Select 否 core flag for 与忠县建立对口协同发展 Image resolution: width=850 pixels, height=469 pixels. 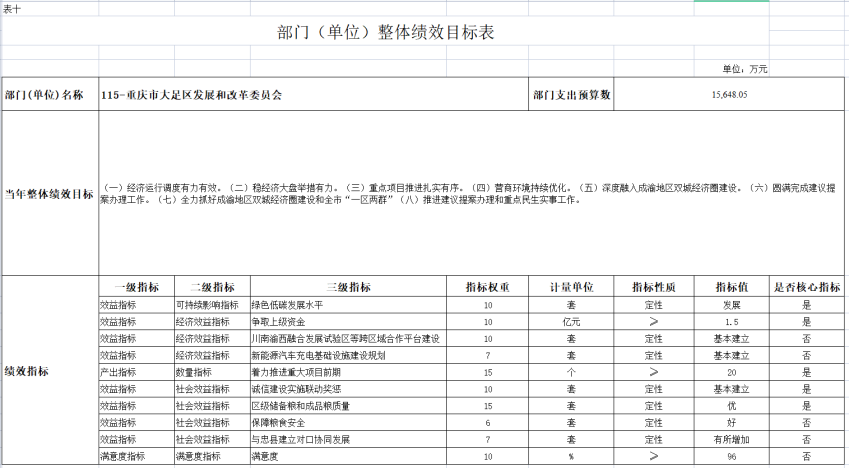807,440
